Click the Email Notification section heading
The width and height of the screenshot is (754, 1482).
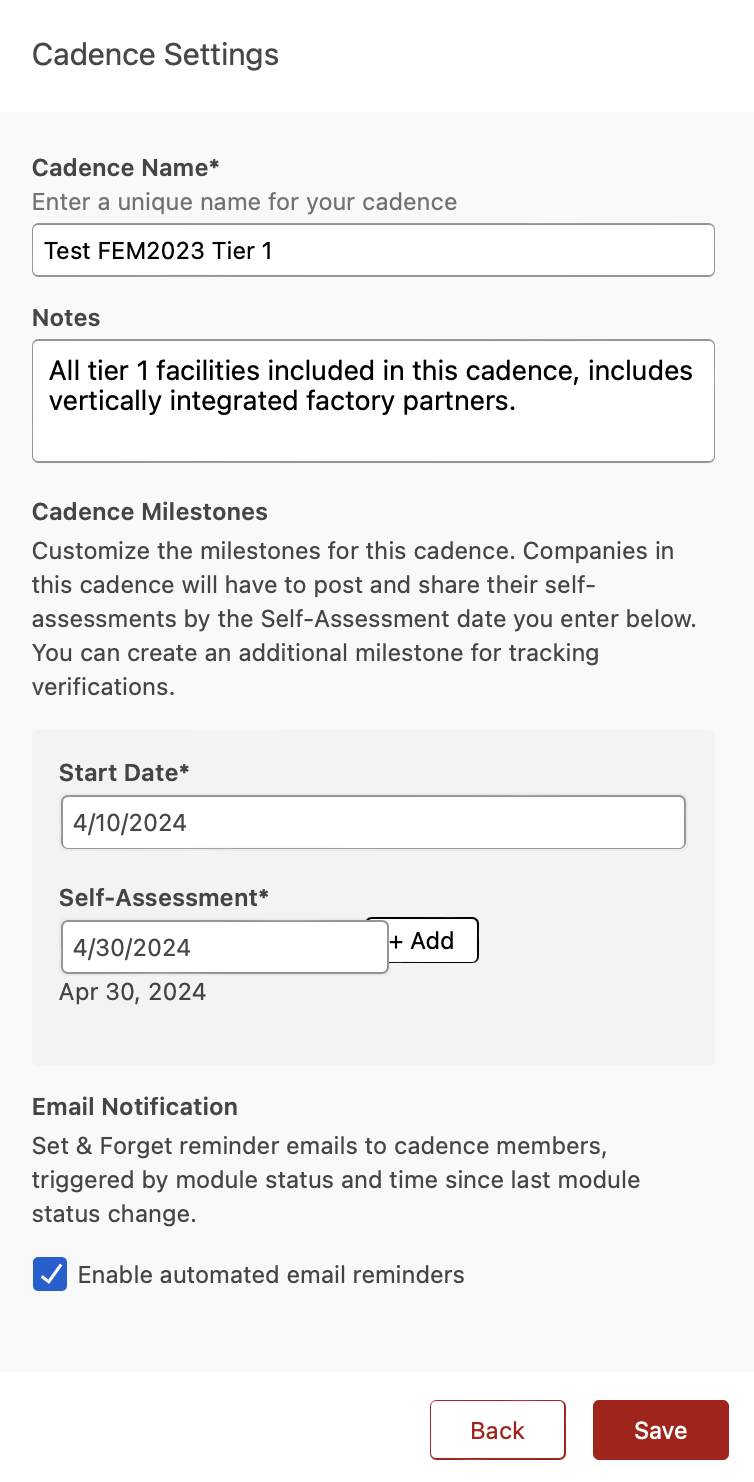click(135, 1107)
